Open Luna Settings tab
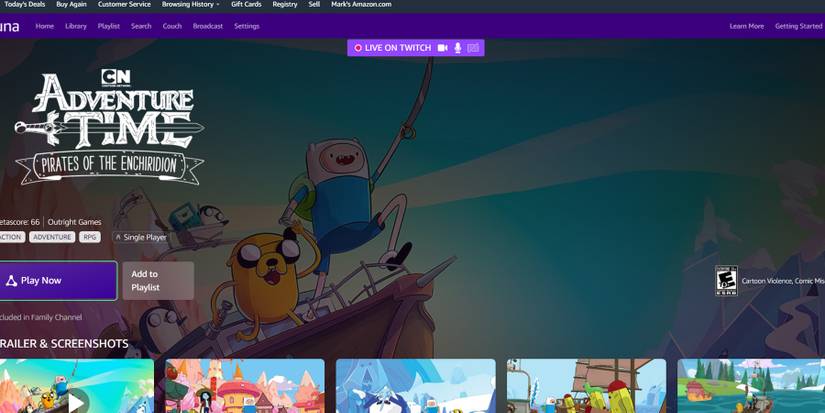This screenshot has width=825, height=413. [x=247, y=26]
